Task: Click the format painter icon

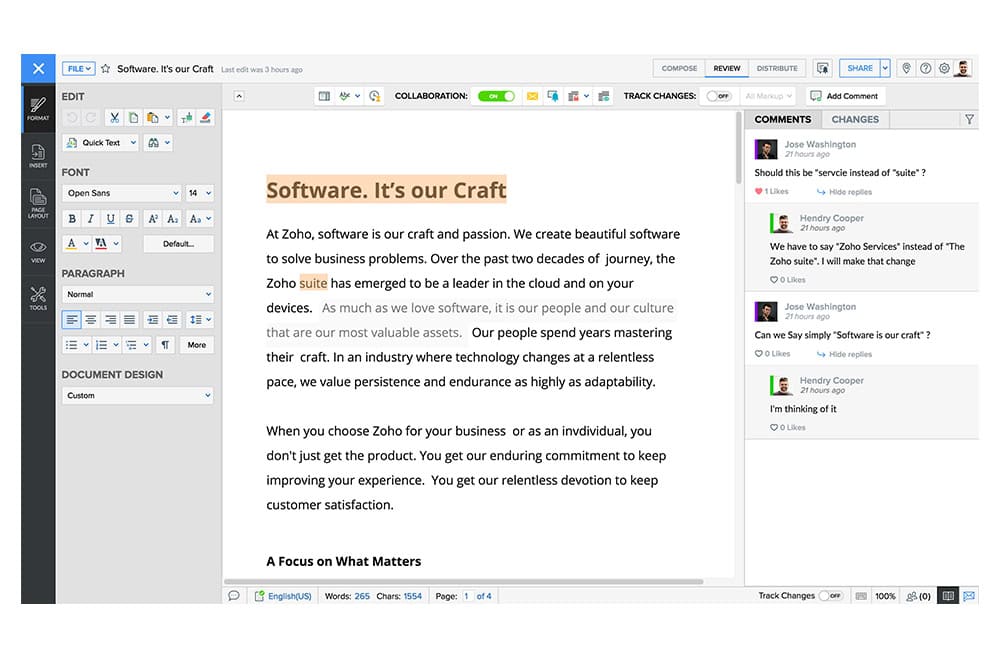Action: click(x=186, y=117)
